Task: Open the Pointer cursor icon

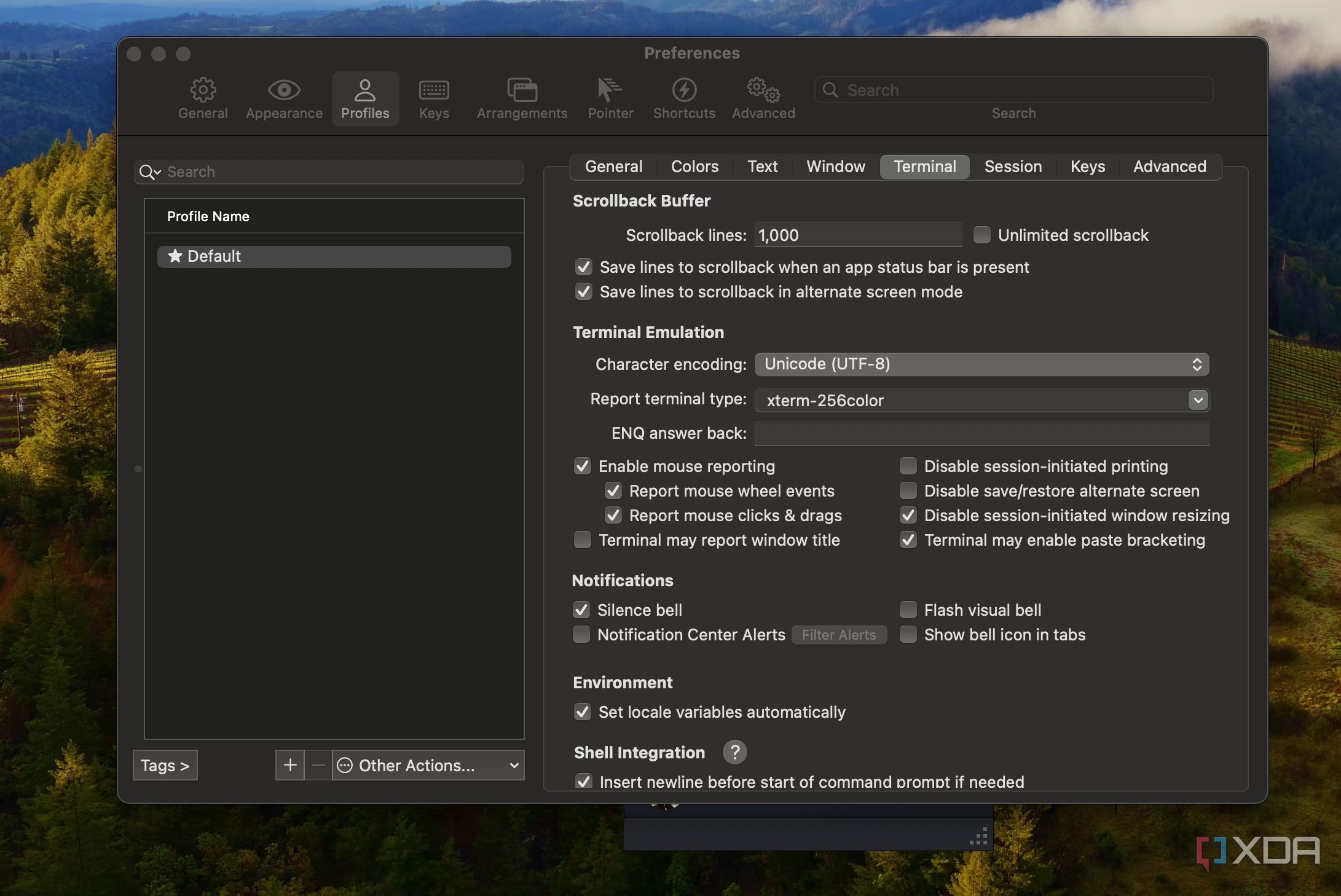Action: (610, 90)
